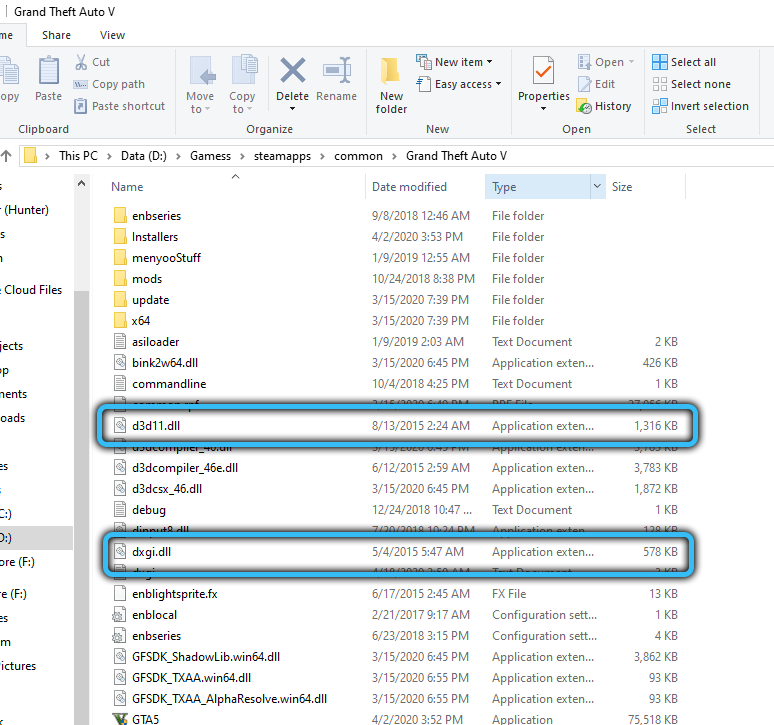The width and height of the screenshot is (774, 725).
Task: Switch to the View ribbon tab
Action: pos(113,35)
